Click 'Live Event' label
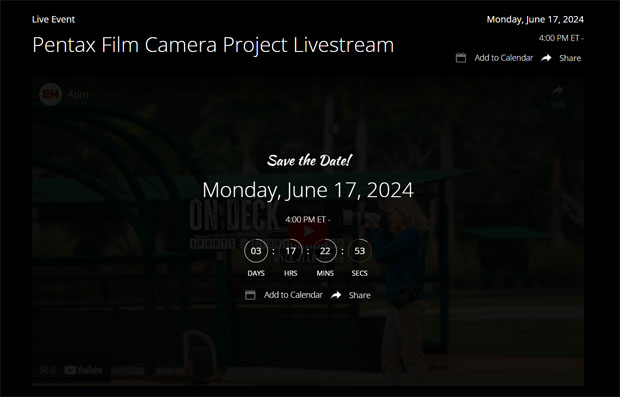The width and height of the screenshot is (620, 397). (x=53, y=19)
